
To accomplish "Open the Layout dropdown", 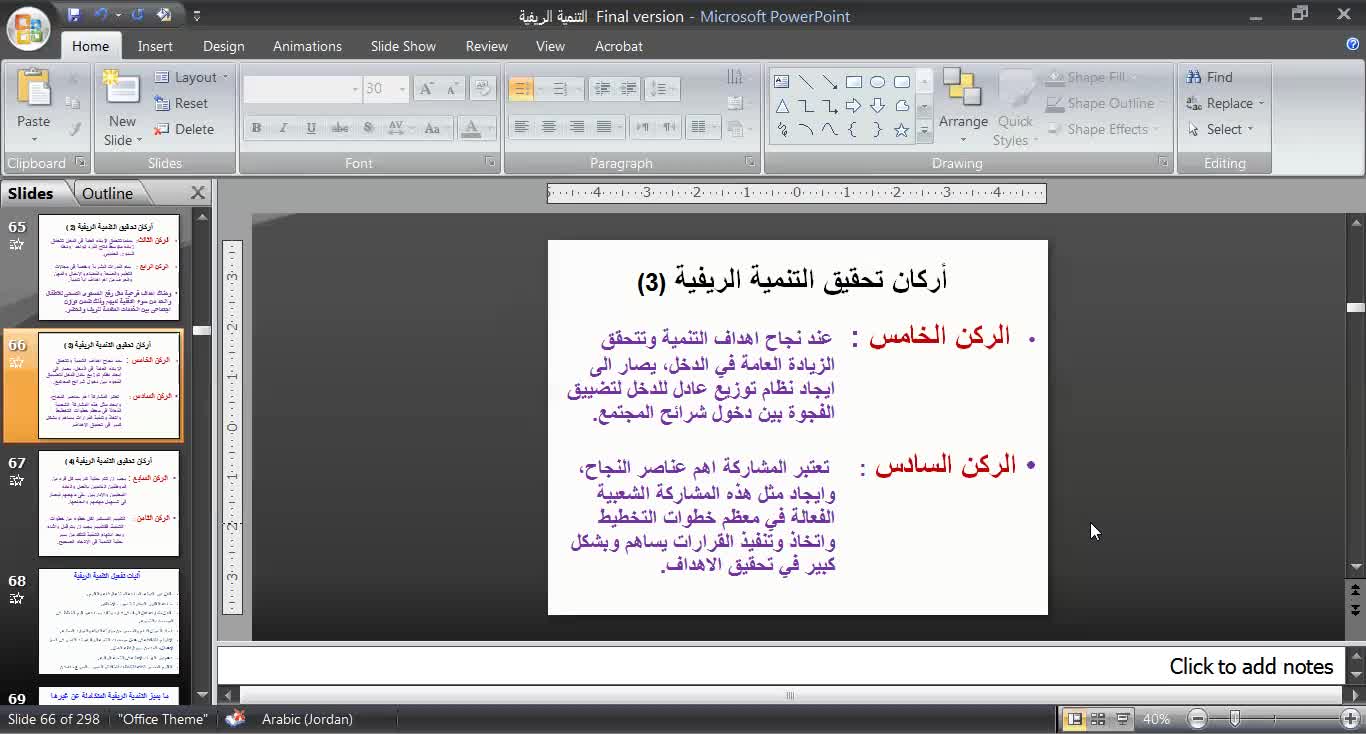I will pyautogui.click(x=191, y=77).
